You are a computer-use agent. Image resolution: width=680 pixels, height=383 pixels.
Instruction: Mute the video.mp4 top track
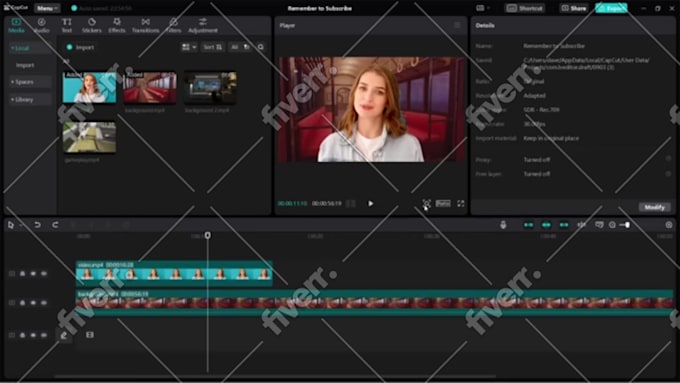[x=44, y=274]
